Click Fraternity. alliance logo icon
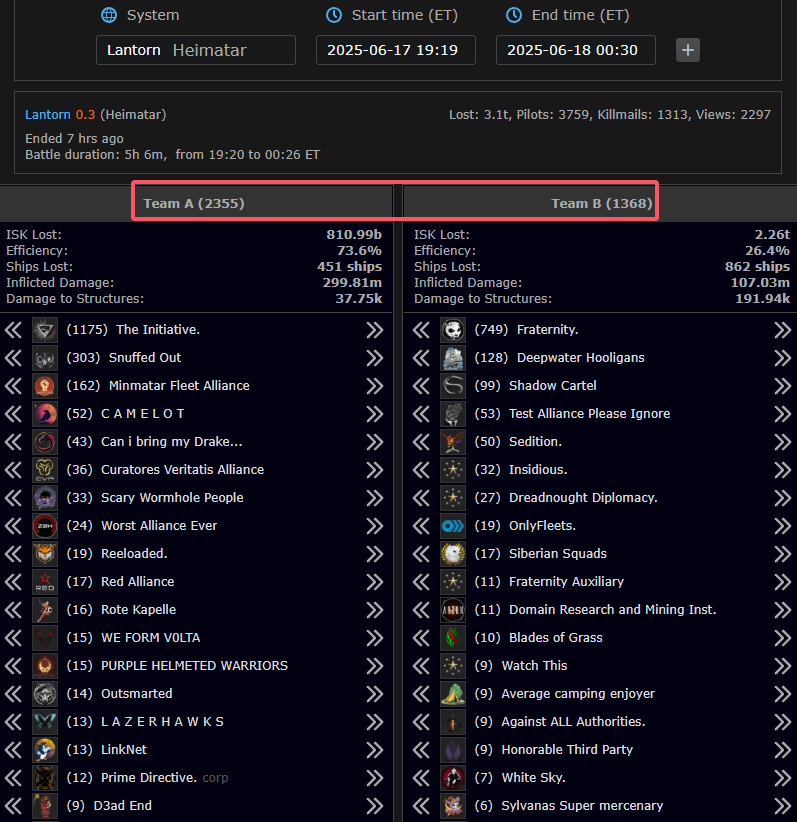This screenshot has width=797, height=822. pos(453,330)
